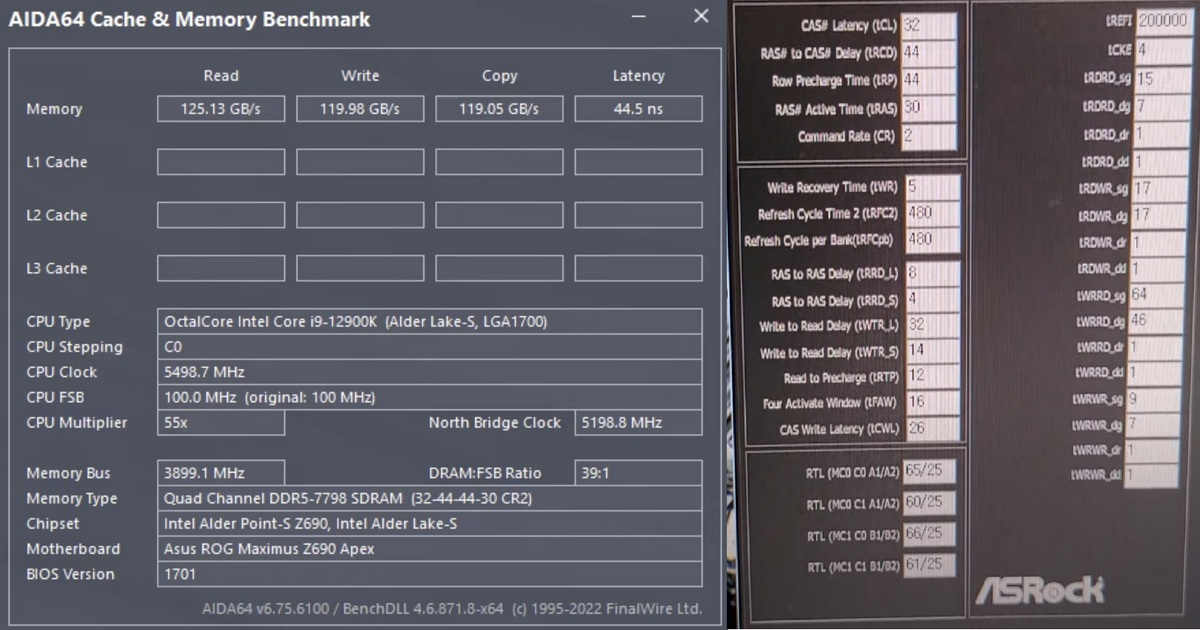This screenshot has width=1200, height=630.
Task: Click the AIDA64 v6.75.6100 version footer text
Action: tap(452, 608)
